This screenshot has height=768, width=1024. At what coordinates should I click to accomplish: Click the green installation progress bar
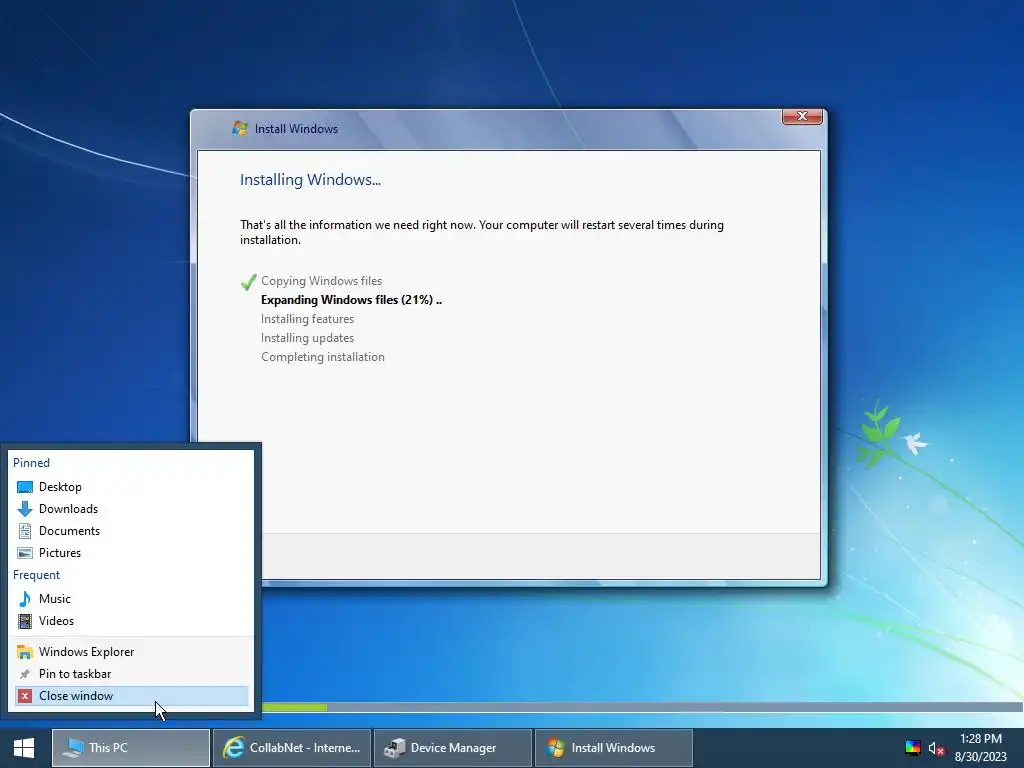[294, 707]
